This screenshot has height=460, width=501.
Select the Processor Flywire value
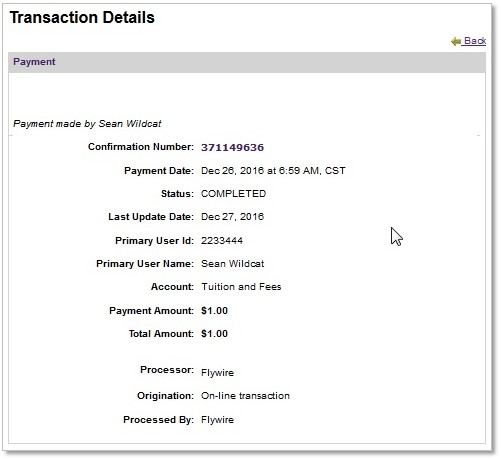[217, 373]
